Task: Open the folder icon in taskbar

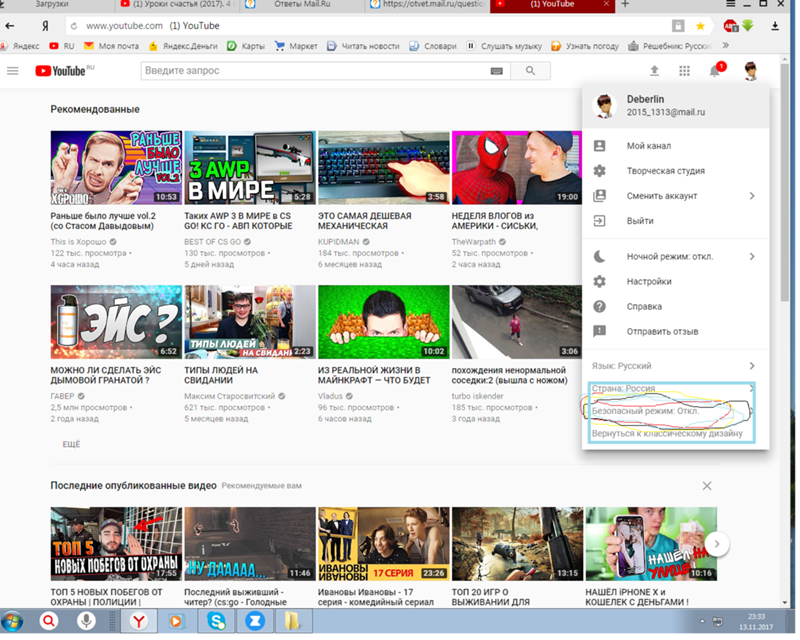Action: (x=293, y=621)
